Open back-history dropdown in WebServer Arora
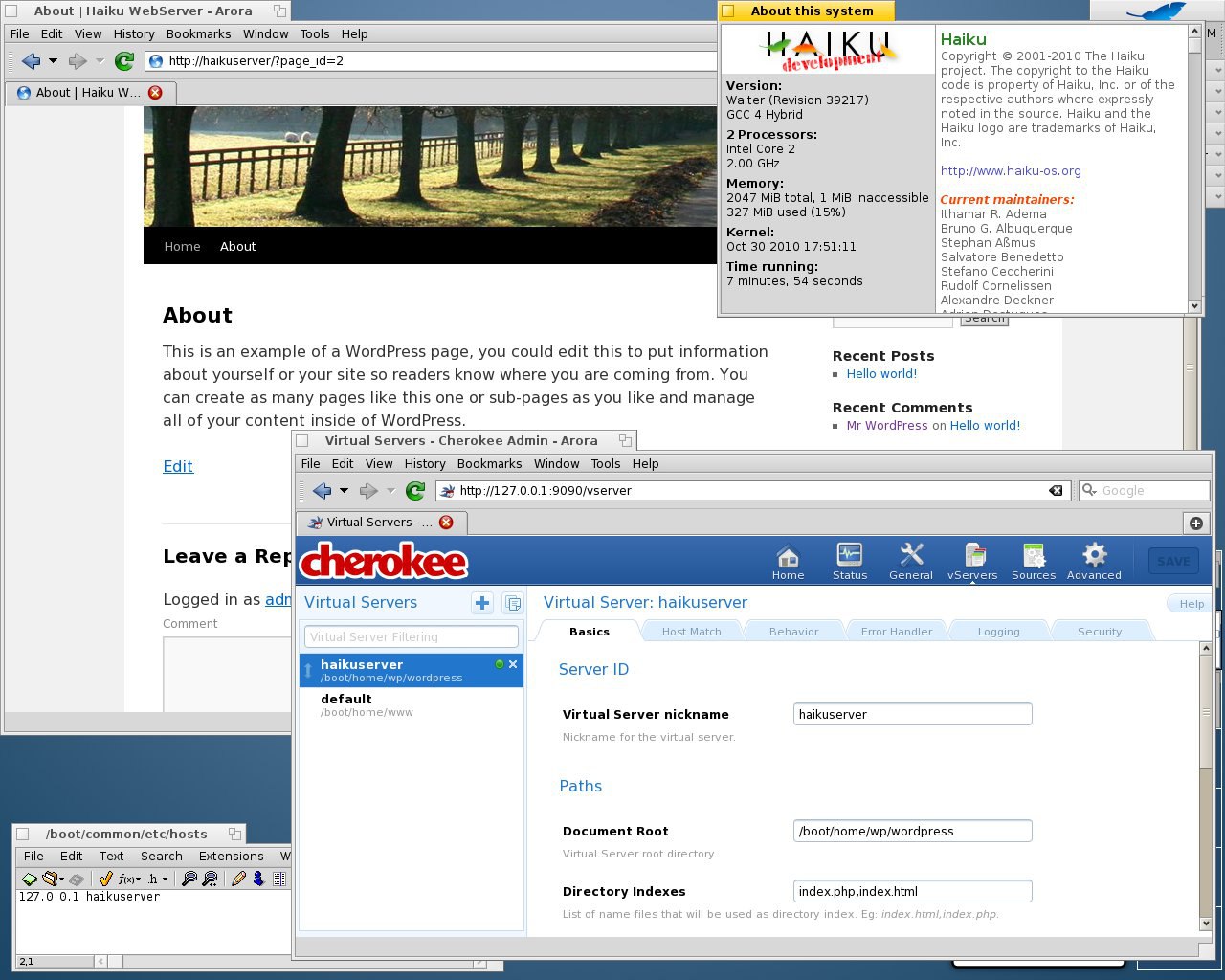The width and height of the screenshot is (1225, 980). pyautogui.click(x=53, y=61)
